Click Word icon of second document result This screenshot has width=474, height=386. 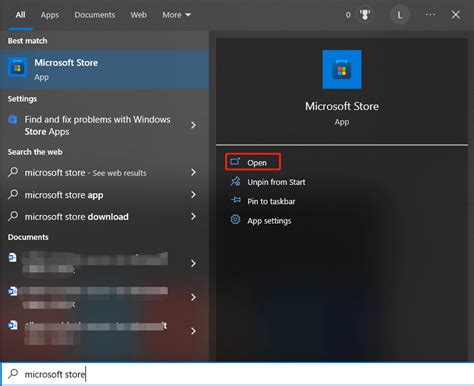(x=12, y=291)
